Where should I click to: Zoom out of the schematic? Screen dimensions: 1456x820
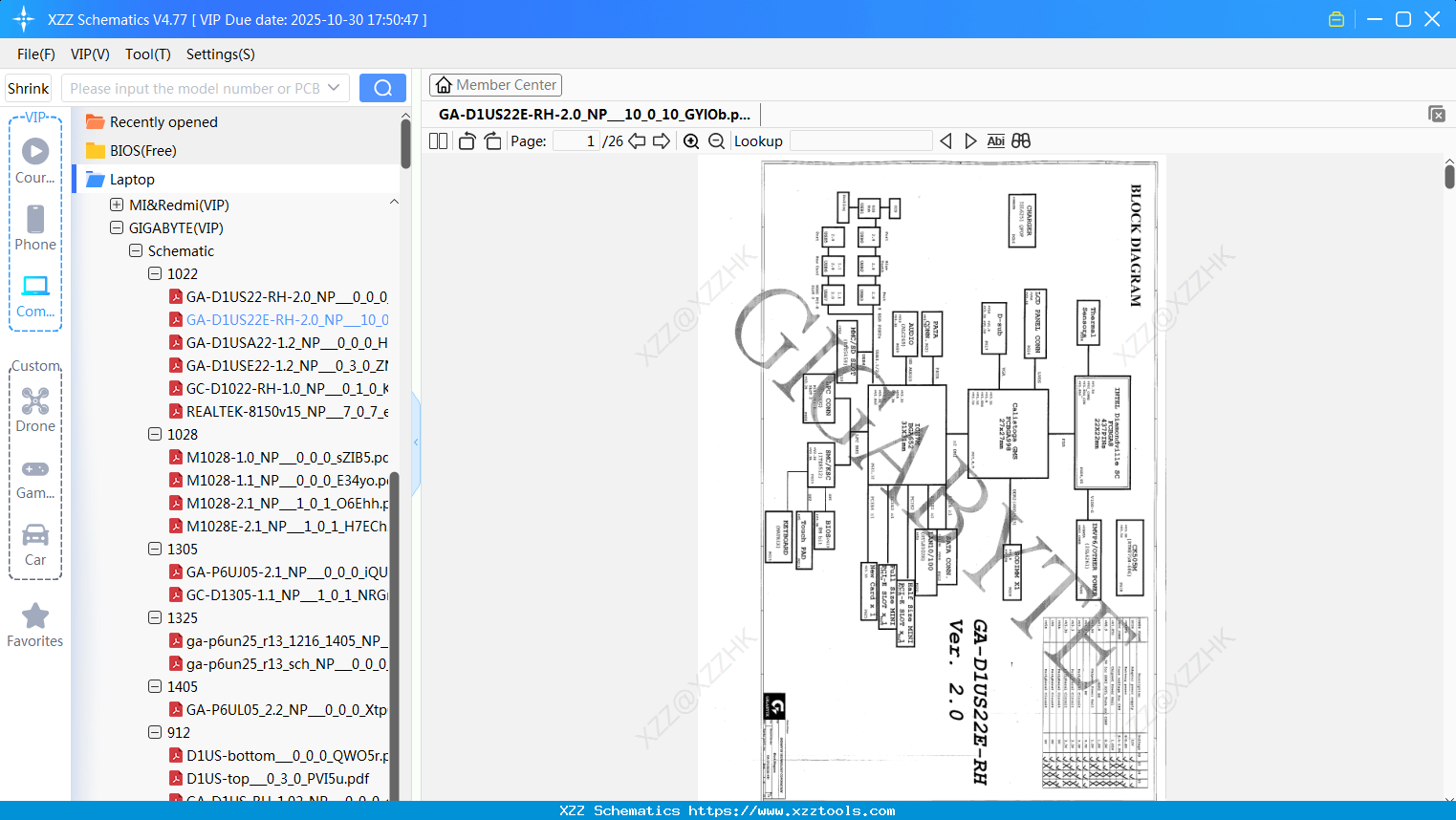click(716, 141)
